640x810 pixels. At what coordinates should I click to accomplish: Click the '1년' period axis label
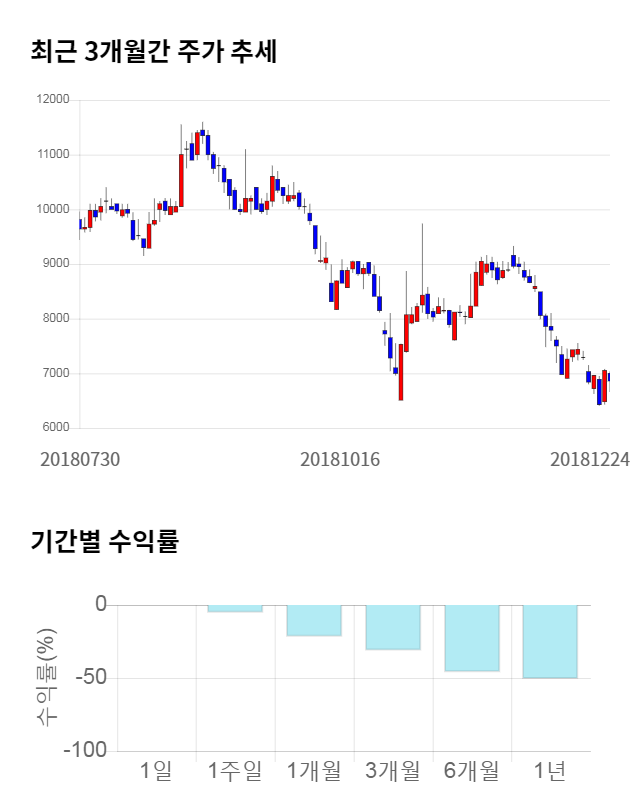[x=550, y=771]
